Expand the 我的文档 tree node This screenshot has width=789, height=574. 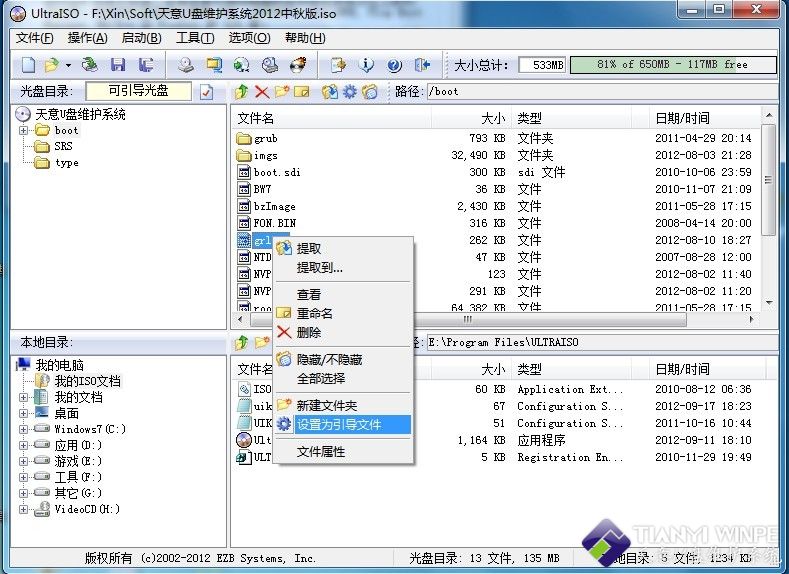23,397
